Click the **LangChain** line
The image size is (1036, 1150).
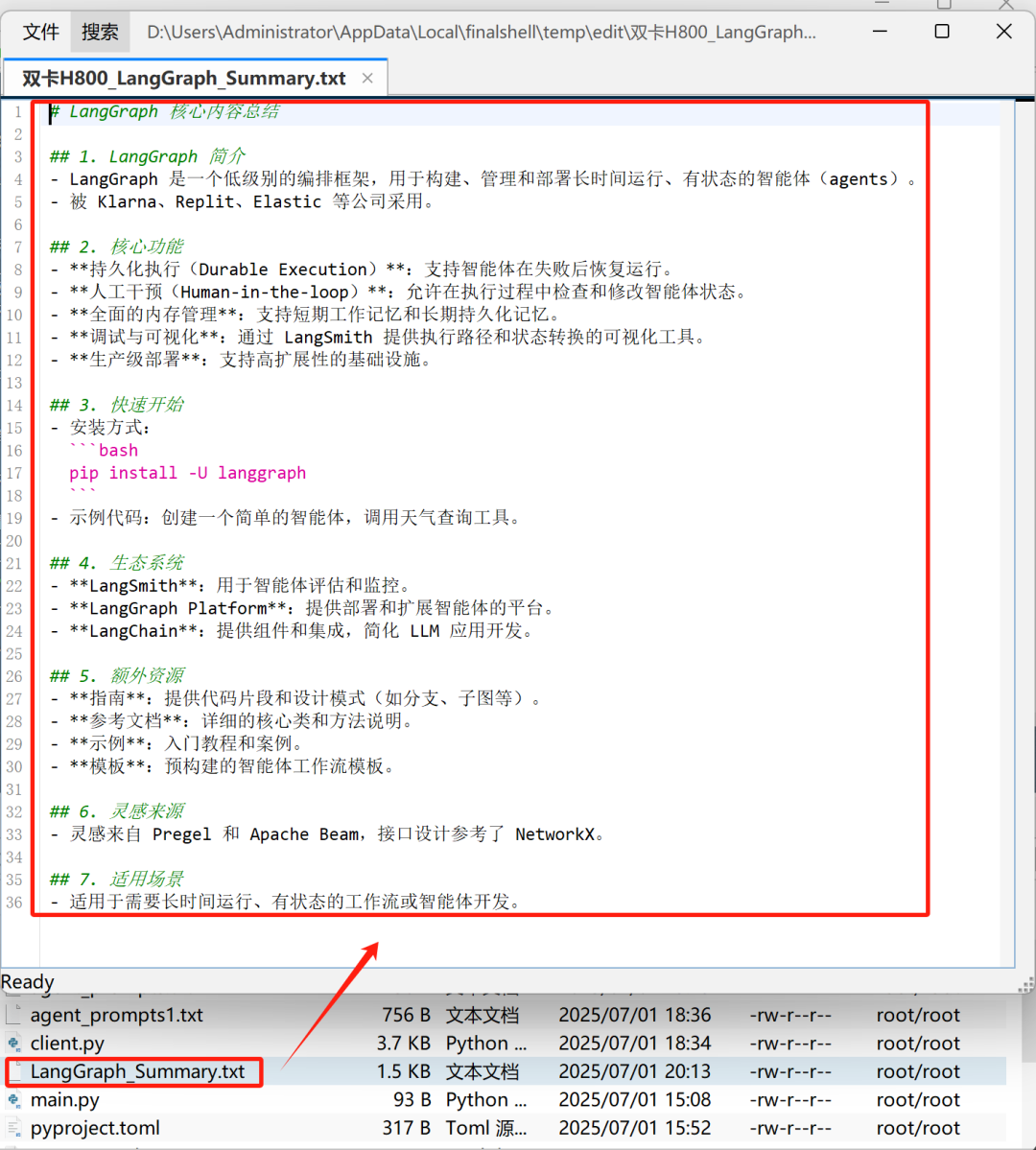pyautogui.click(x=293, y=631)
